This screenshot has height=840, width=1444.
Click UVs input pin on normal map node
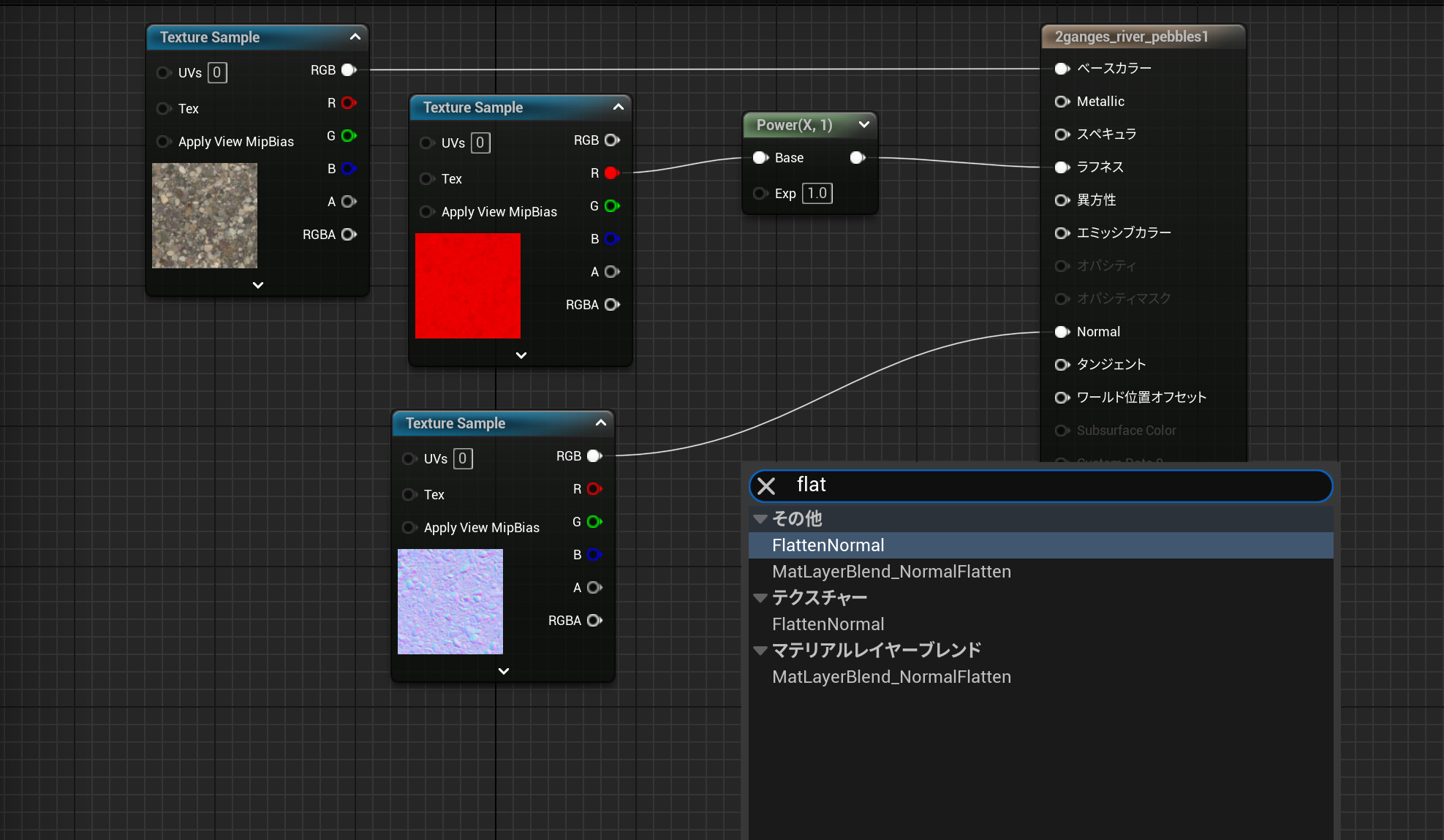tap(409, 459)
